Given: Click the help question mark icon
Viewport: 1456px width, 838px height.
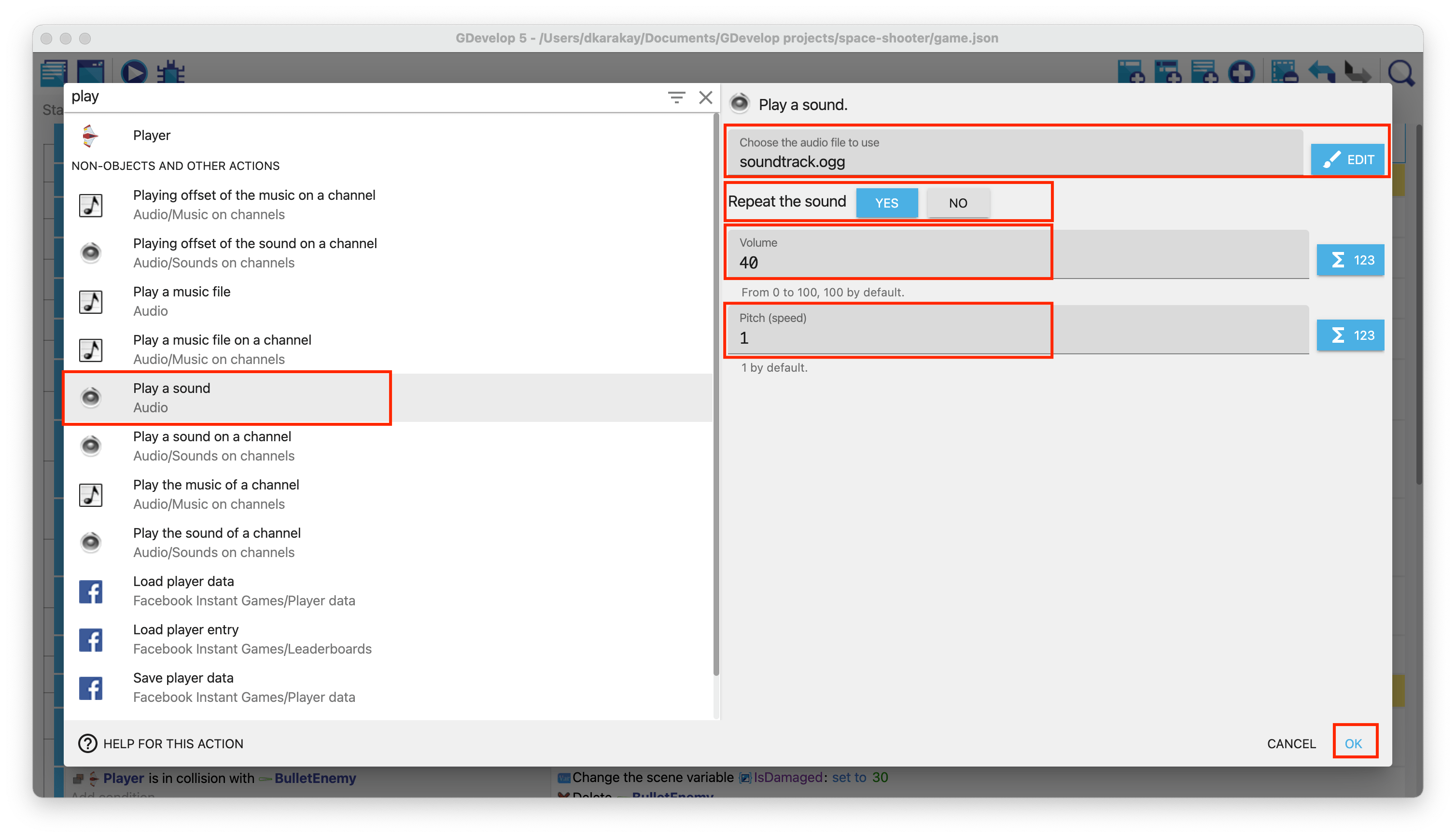Looking at the screenshot, I should [x=87, y=743].
